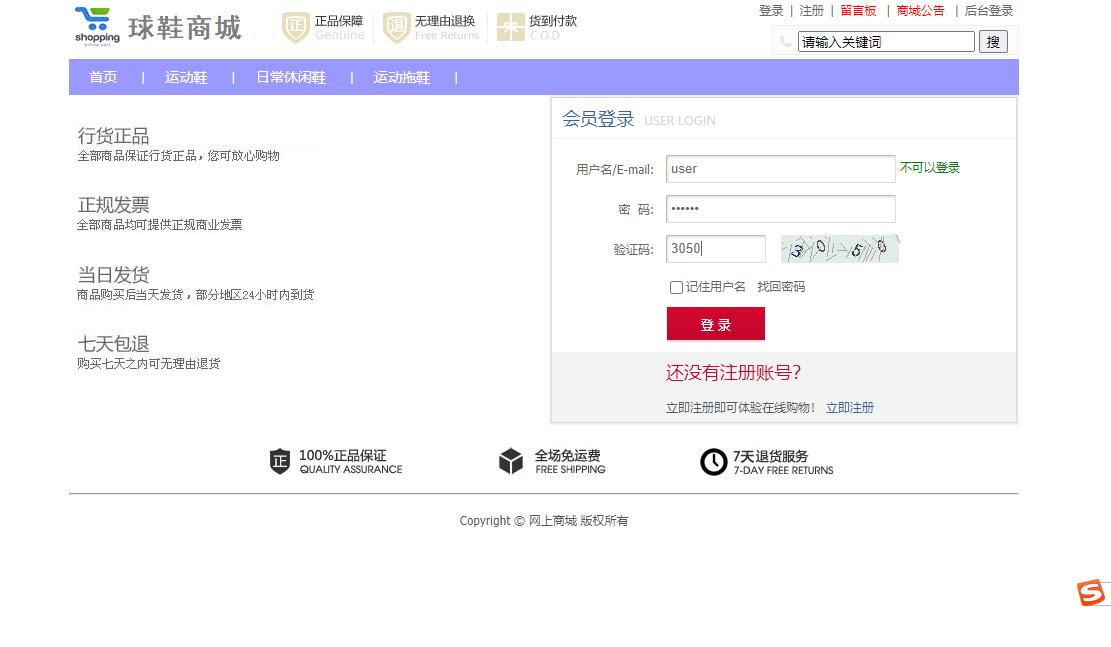The width and height of the screenshot is (1111, 647).
Task: Open the 运动拖鞋 category
Action: click(x=401, y=77)
